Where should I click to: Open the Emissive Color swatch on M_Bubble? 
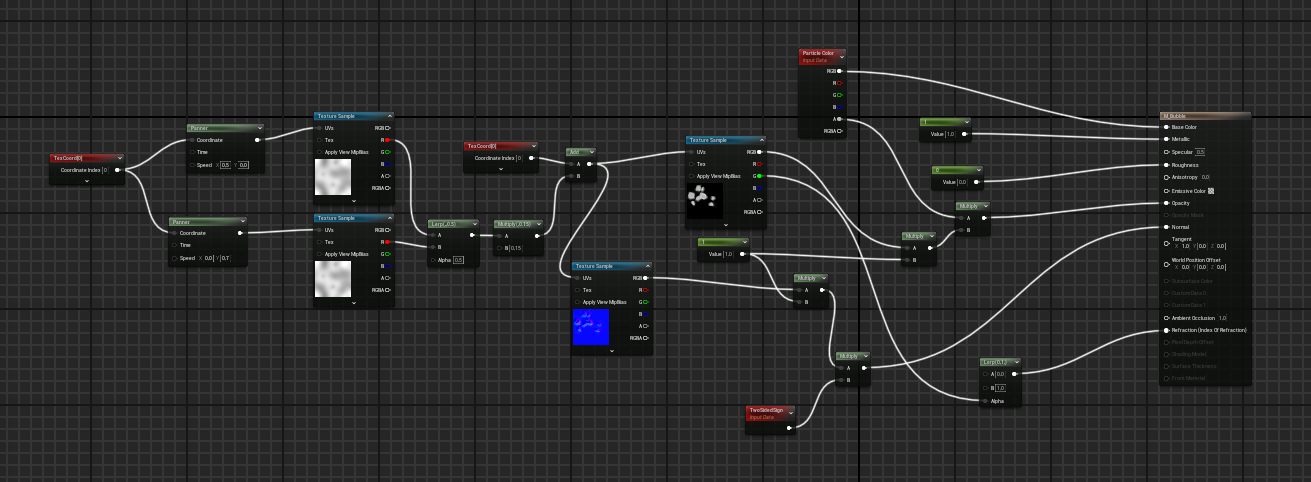point(1211,190)
